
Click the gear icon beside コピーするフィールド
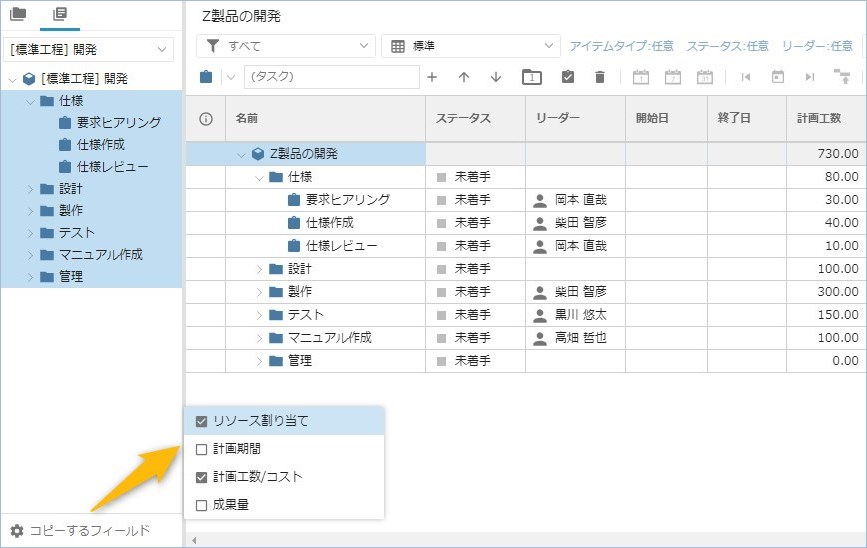point(16,530)
